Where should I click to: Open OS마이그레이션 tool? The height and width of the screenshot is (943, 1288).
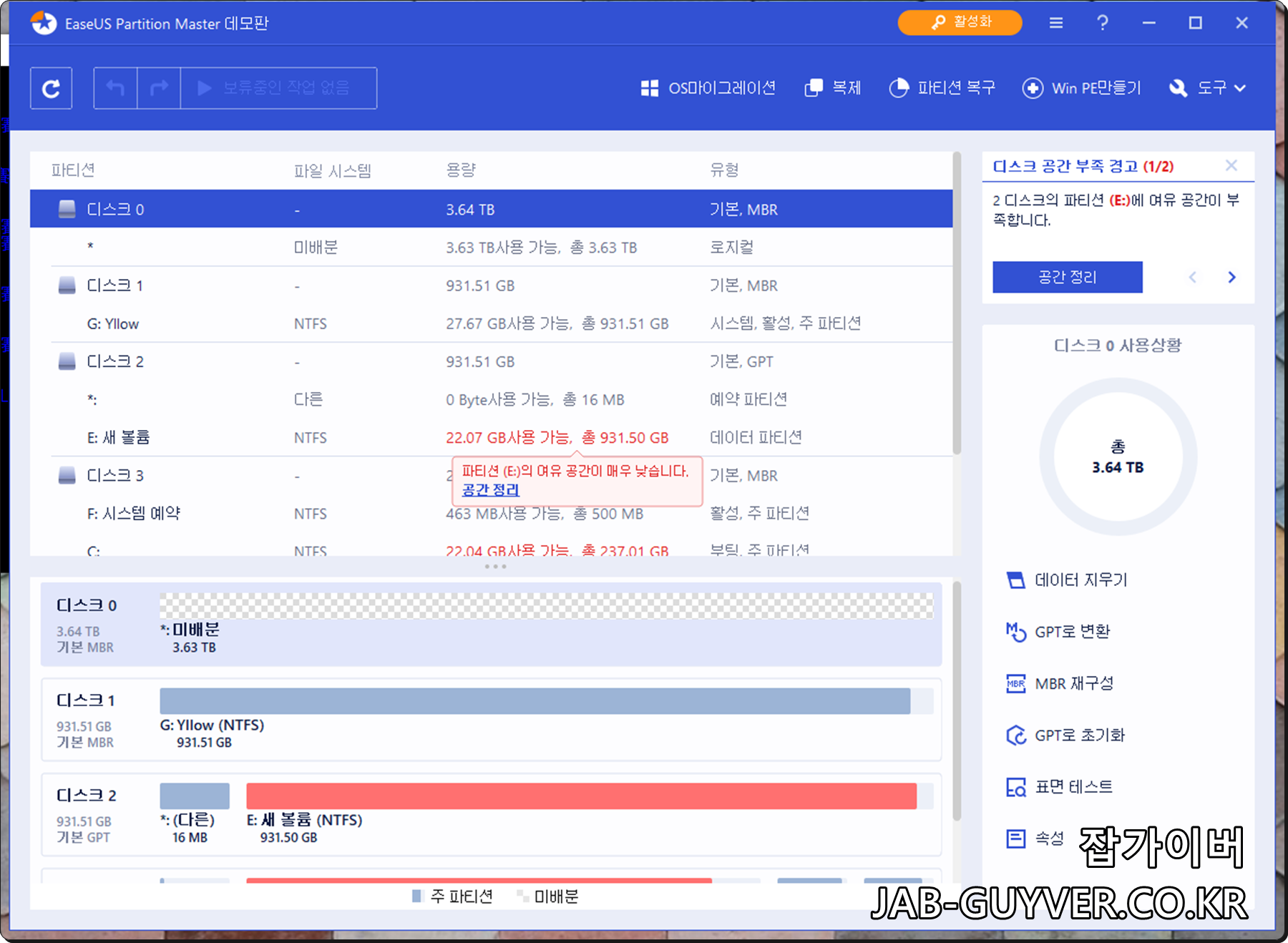(708, 88)
